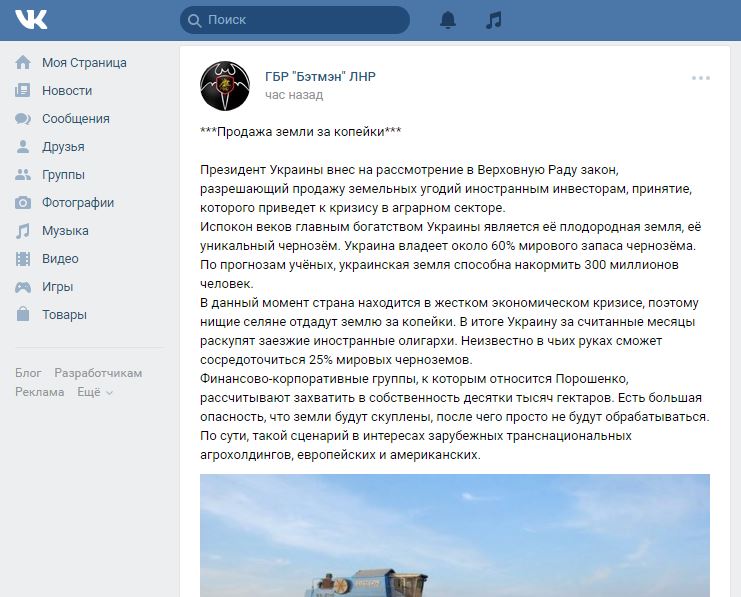Screen dimensions: 741x597
Task: Open Группы in the sidebar
Action: point(63,174)
